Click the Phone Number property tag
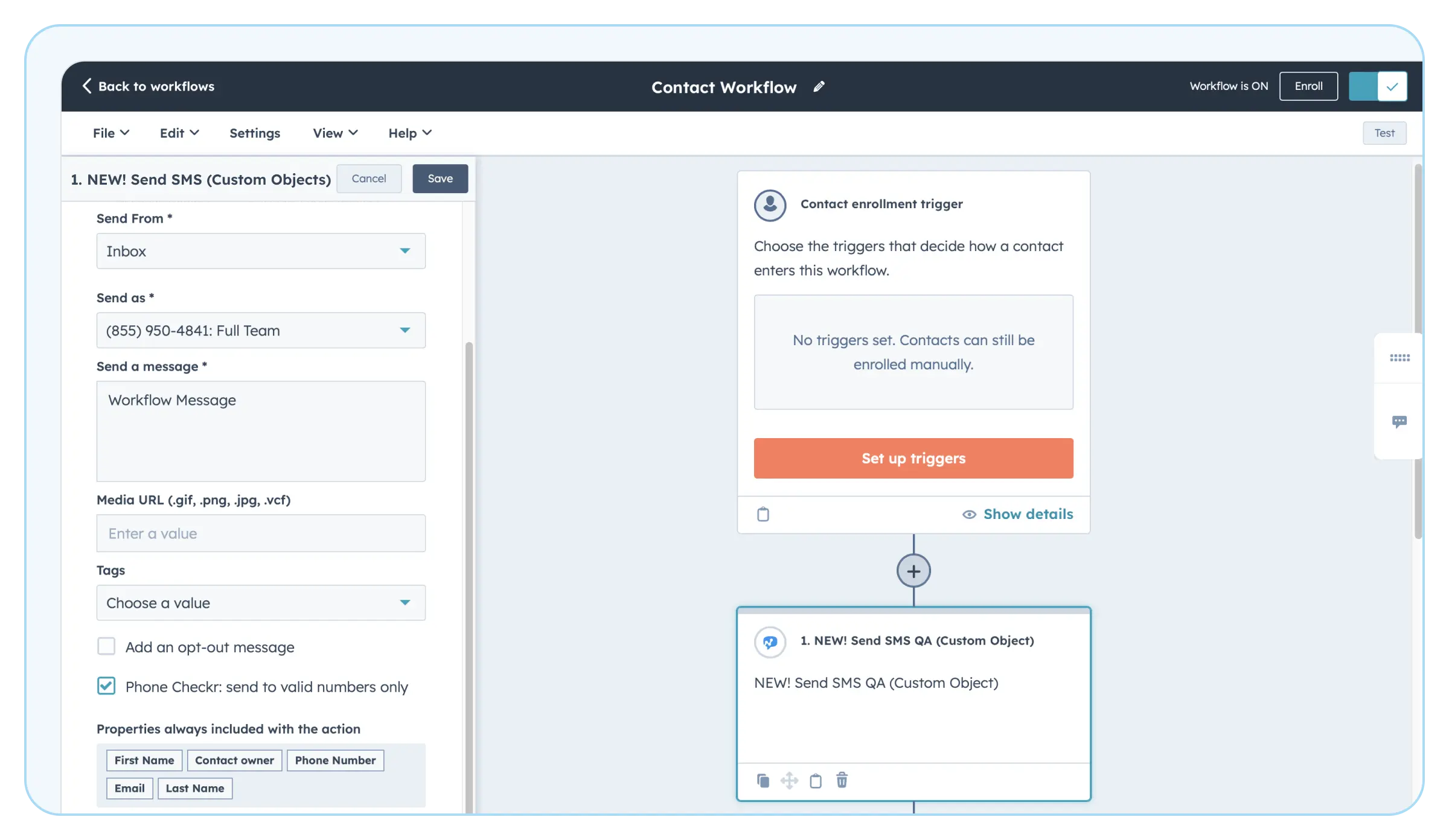Image resolution: width=1449 pixels, height=840 pixels. click(x=335, y=760)
